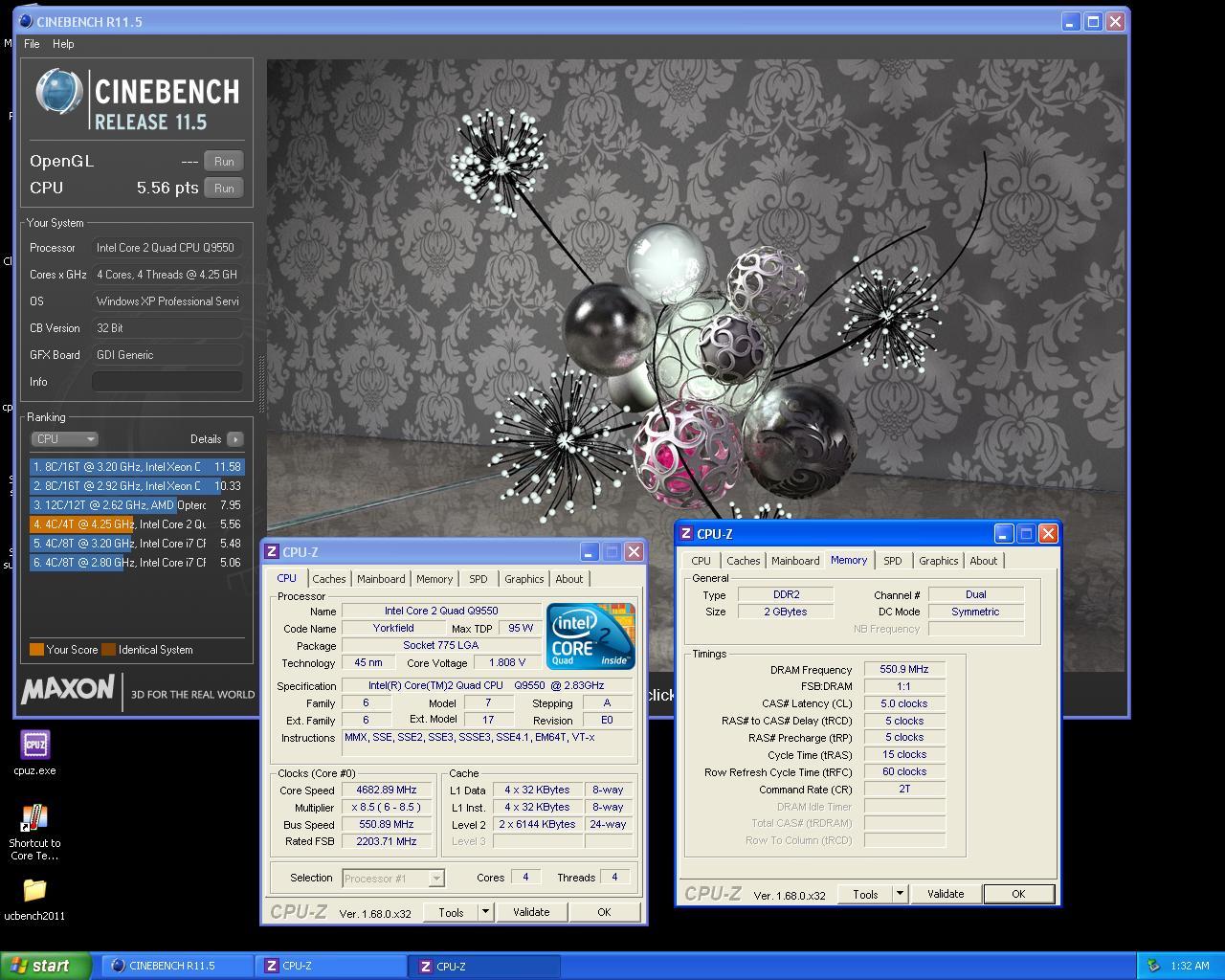Click the brown Identical System legend swatch
1225x980 pixels.
tap(108, 650)
